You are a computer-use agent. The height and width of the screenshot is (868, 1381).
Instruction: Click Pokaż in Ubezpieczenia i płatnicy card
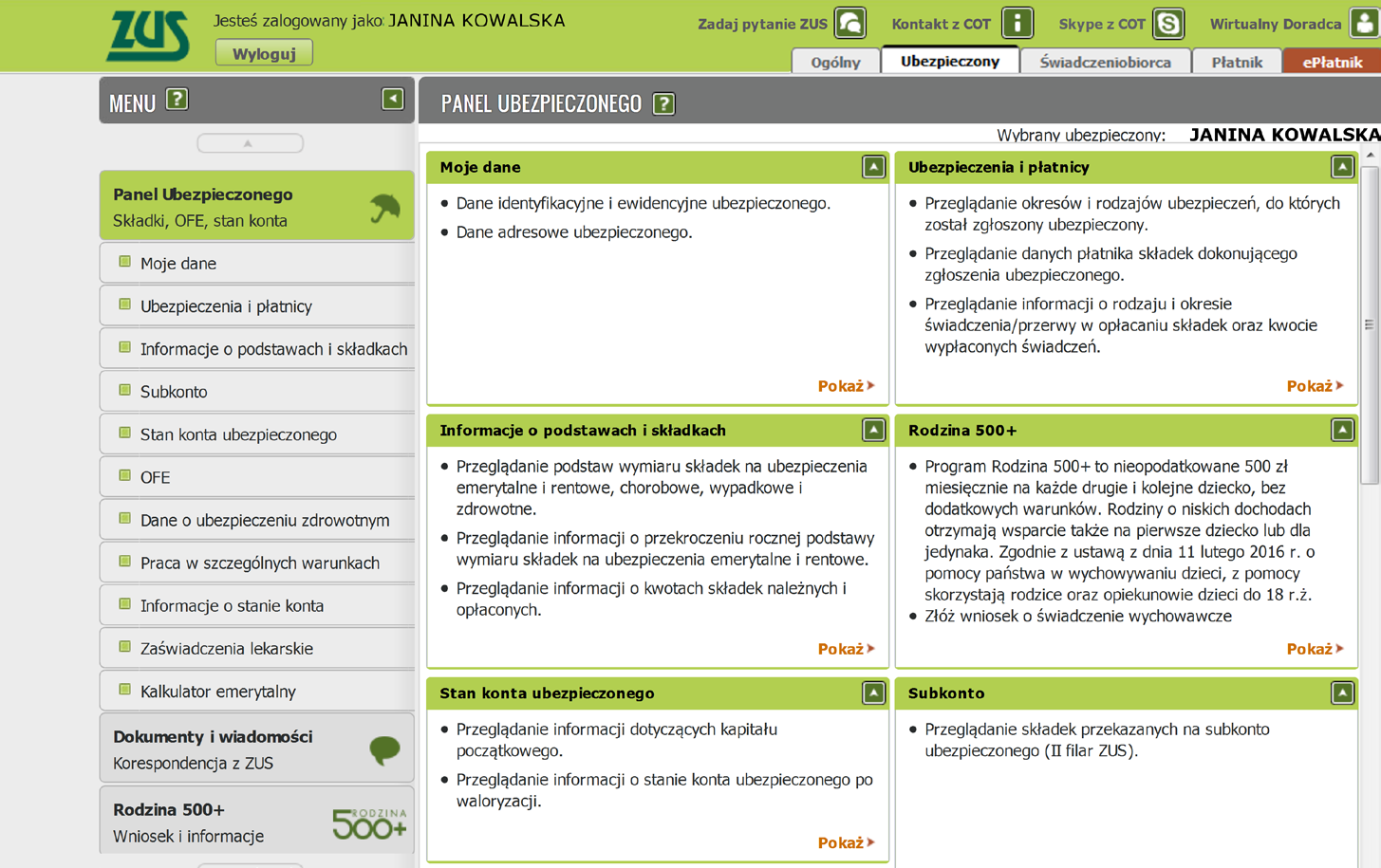[1315, 386]
